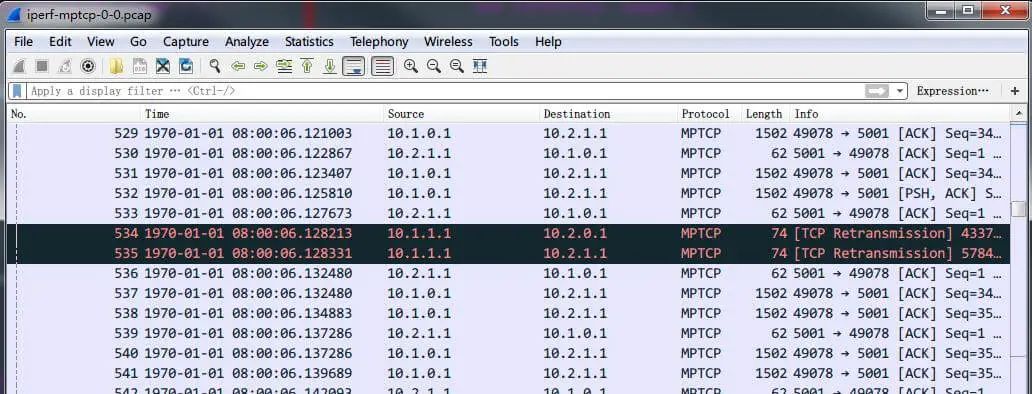Jump to the first packet icon
The width and height of the screenshot is (1032, 394).
pos(307,66)
